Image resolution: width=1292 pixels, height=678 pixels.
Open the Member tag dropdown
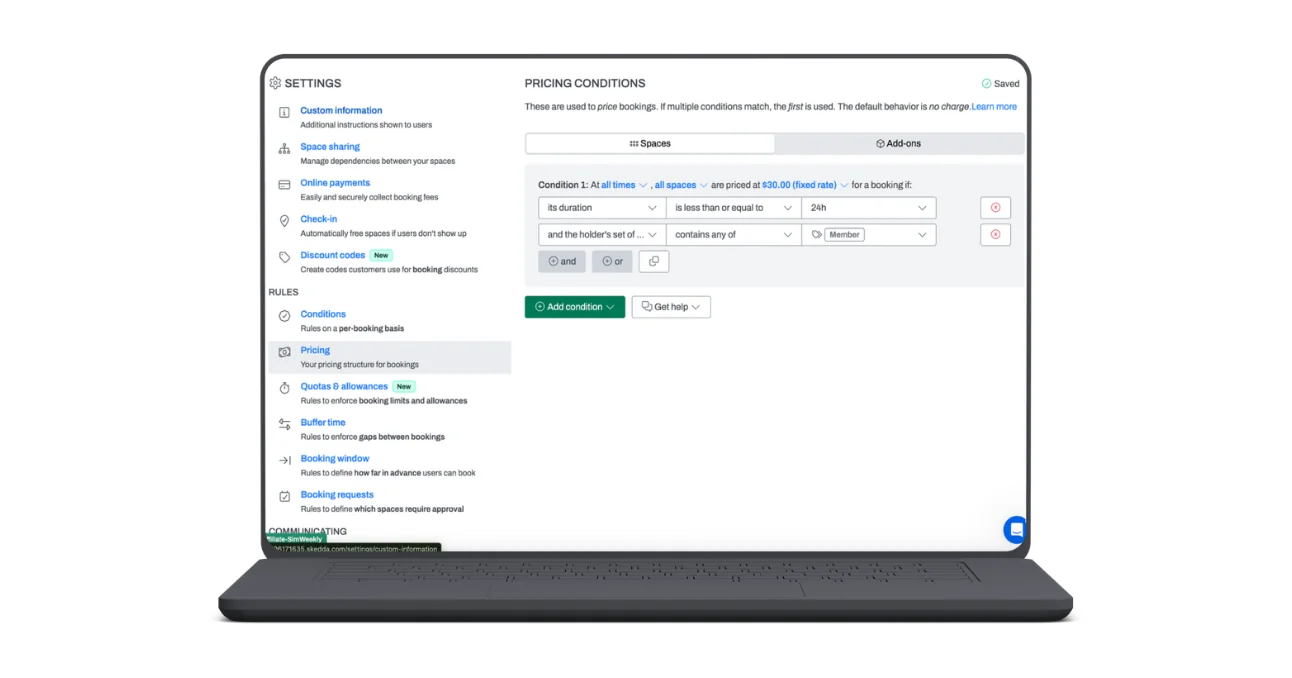(869, 235)
